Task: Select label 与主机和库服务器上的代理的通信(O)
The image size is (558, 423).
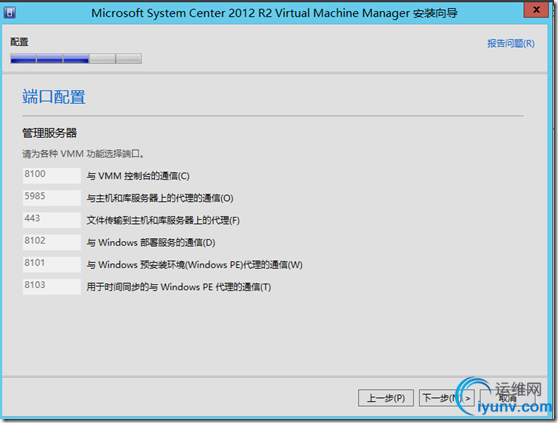Action: [x=160, y=198]
